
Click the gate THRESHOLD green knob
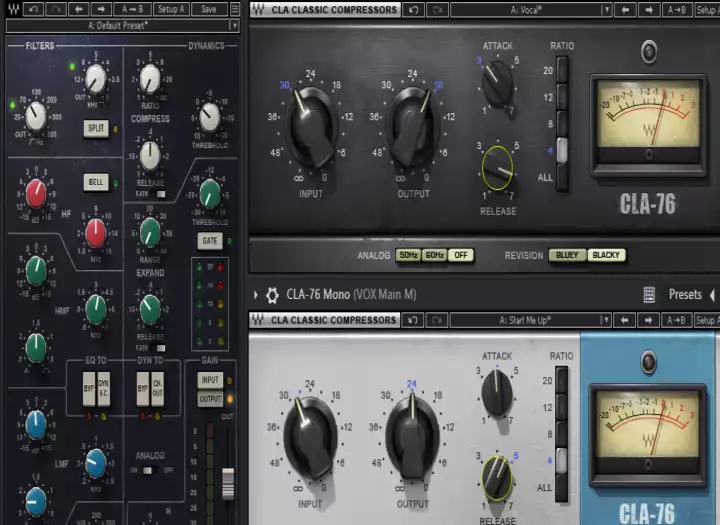[x=210, y=193]
